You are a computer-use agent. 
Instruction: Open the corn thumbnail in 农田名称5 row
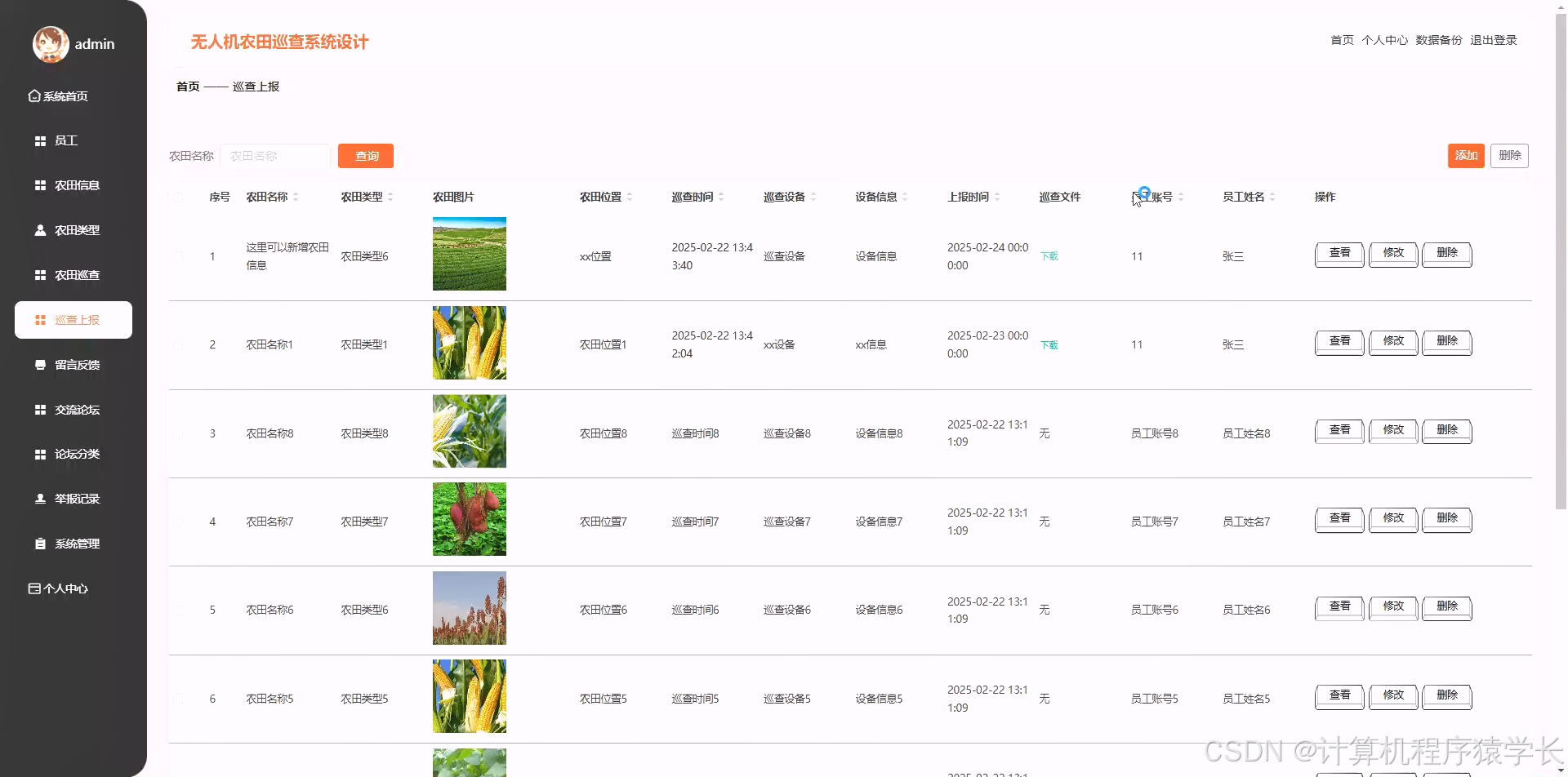point(470,696)
